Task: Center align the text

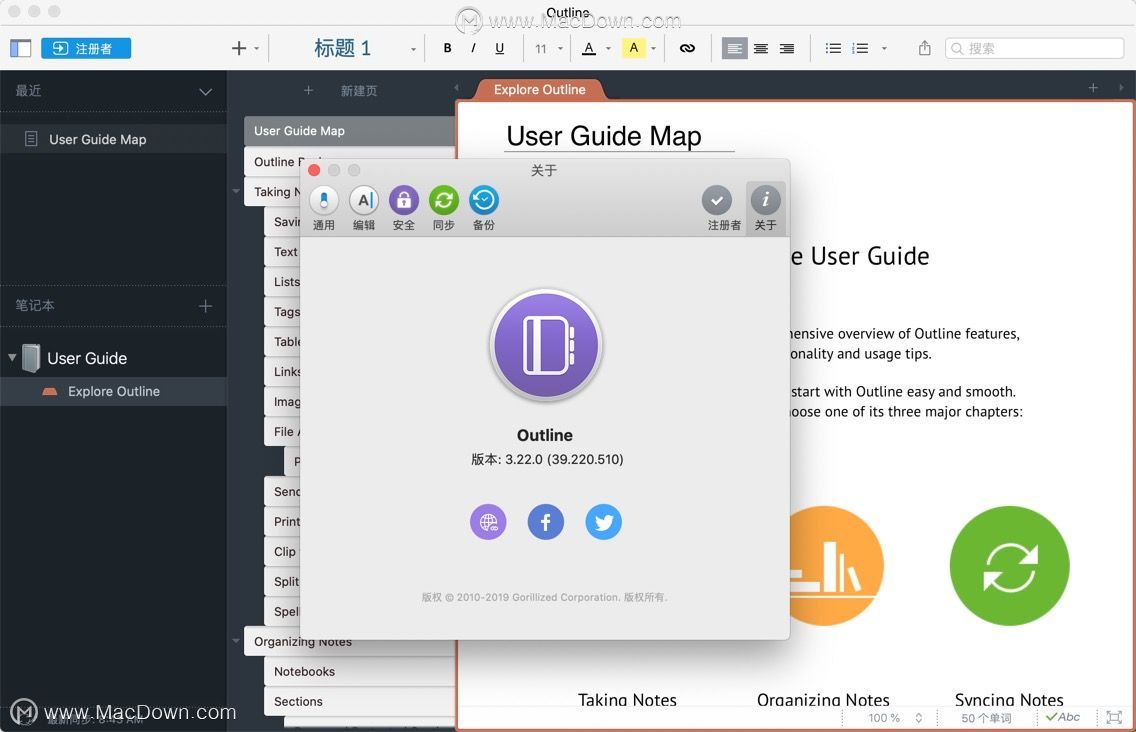Action: (x=761, y=49)
